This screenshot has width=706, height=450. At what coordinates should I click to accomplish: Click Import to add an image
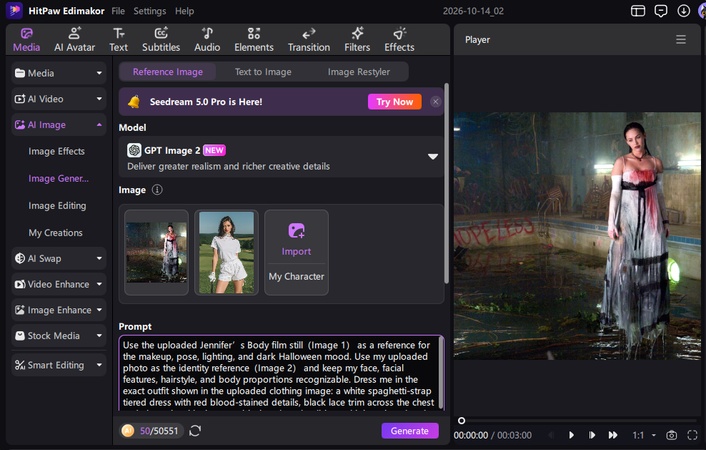(x=296, y=239)
